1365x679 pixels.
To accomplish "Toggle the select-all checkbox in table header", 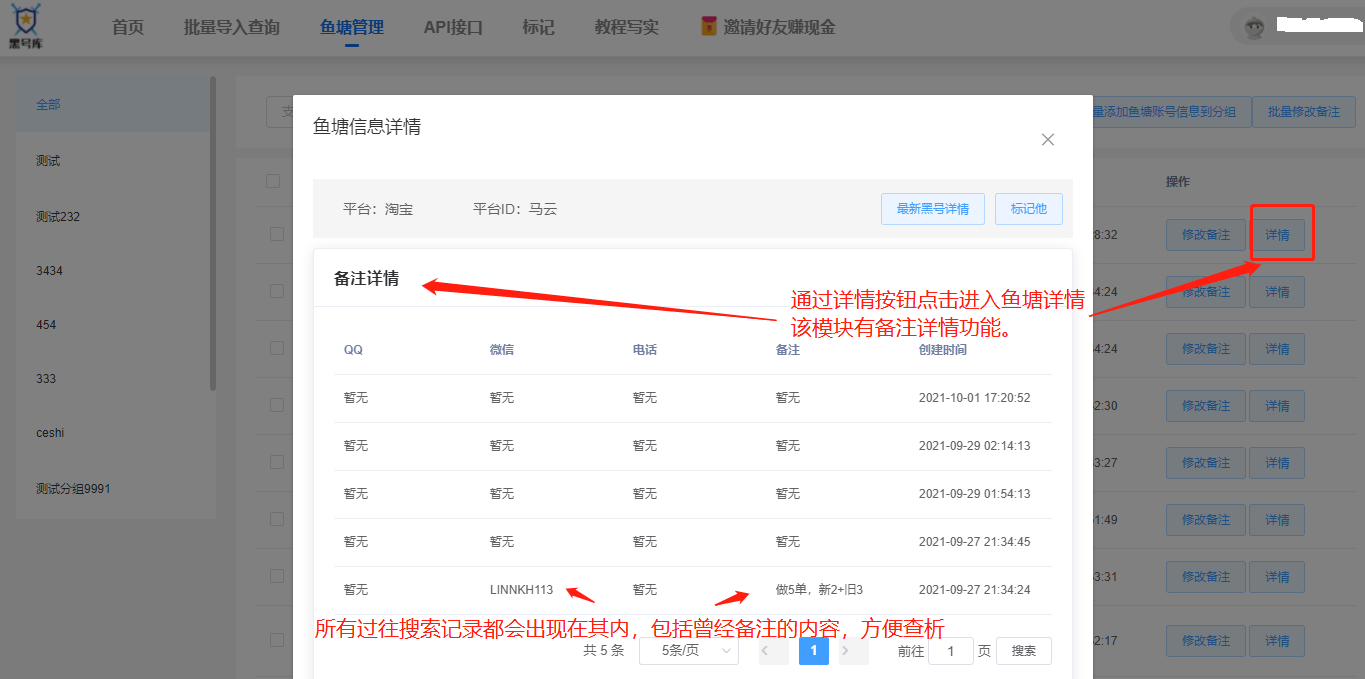I will coord(273,181).
